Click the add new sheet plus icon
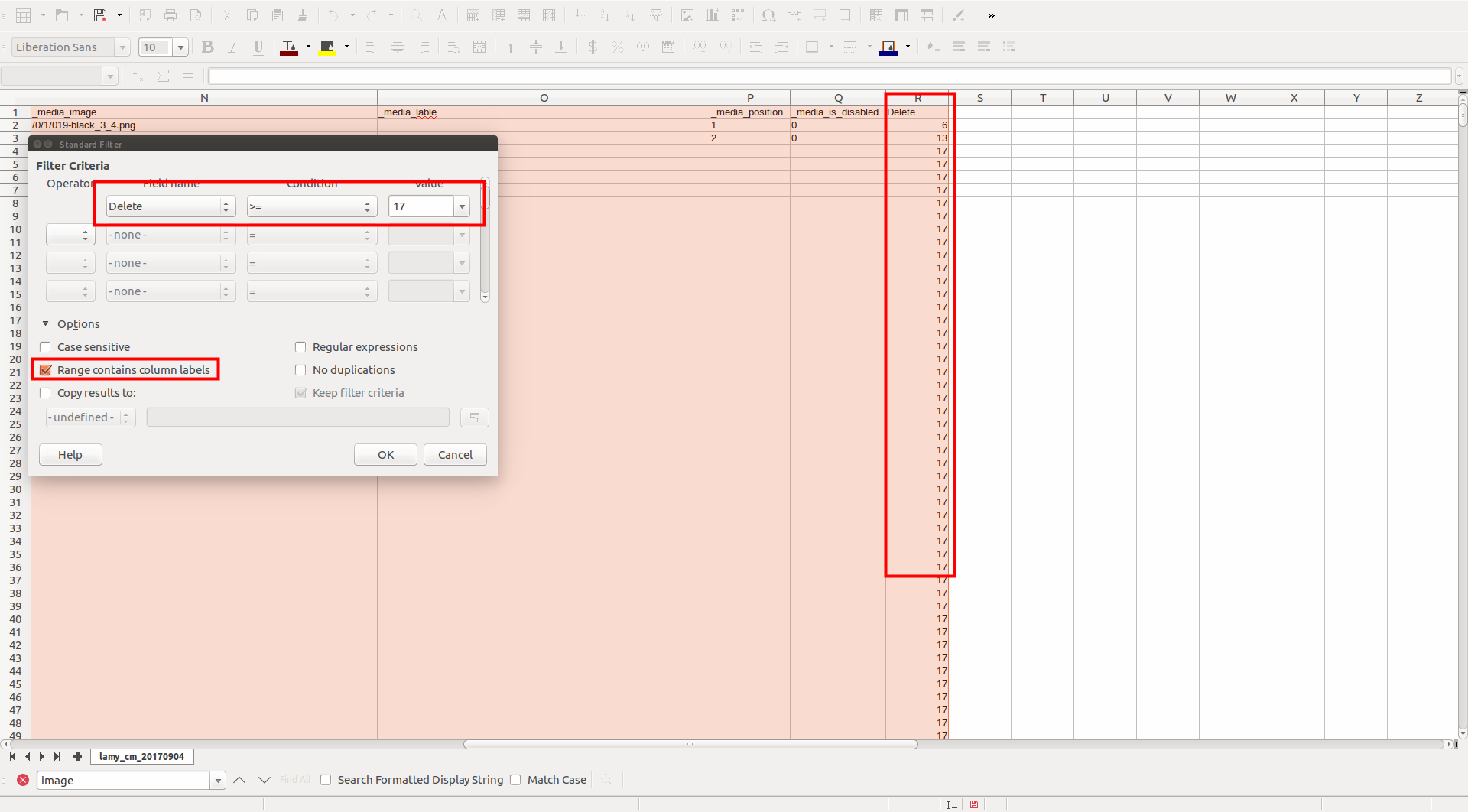 [x=77, y=756]
